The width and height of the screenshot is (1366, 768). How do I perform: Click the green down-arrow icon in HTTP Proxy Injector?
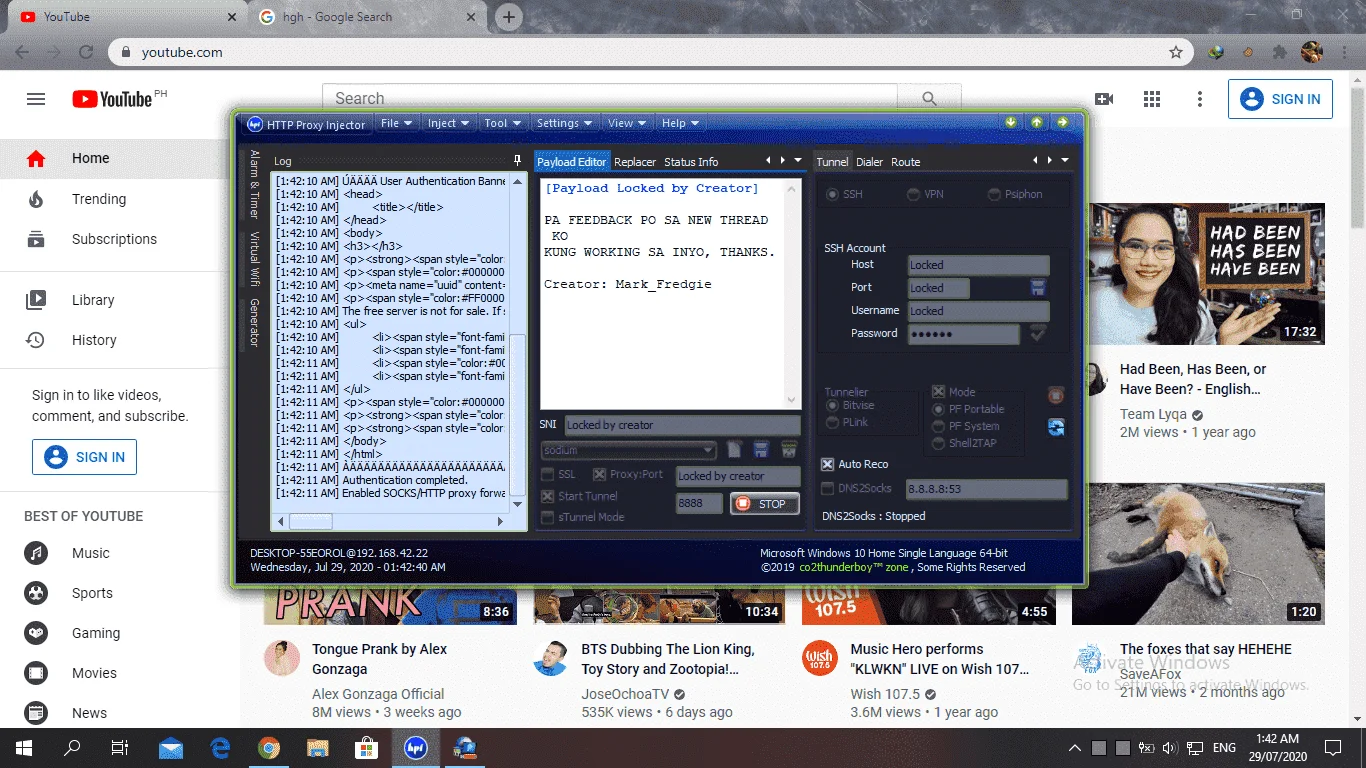tap(1011, 123)
